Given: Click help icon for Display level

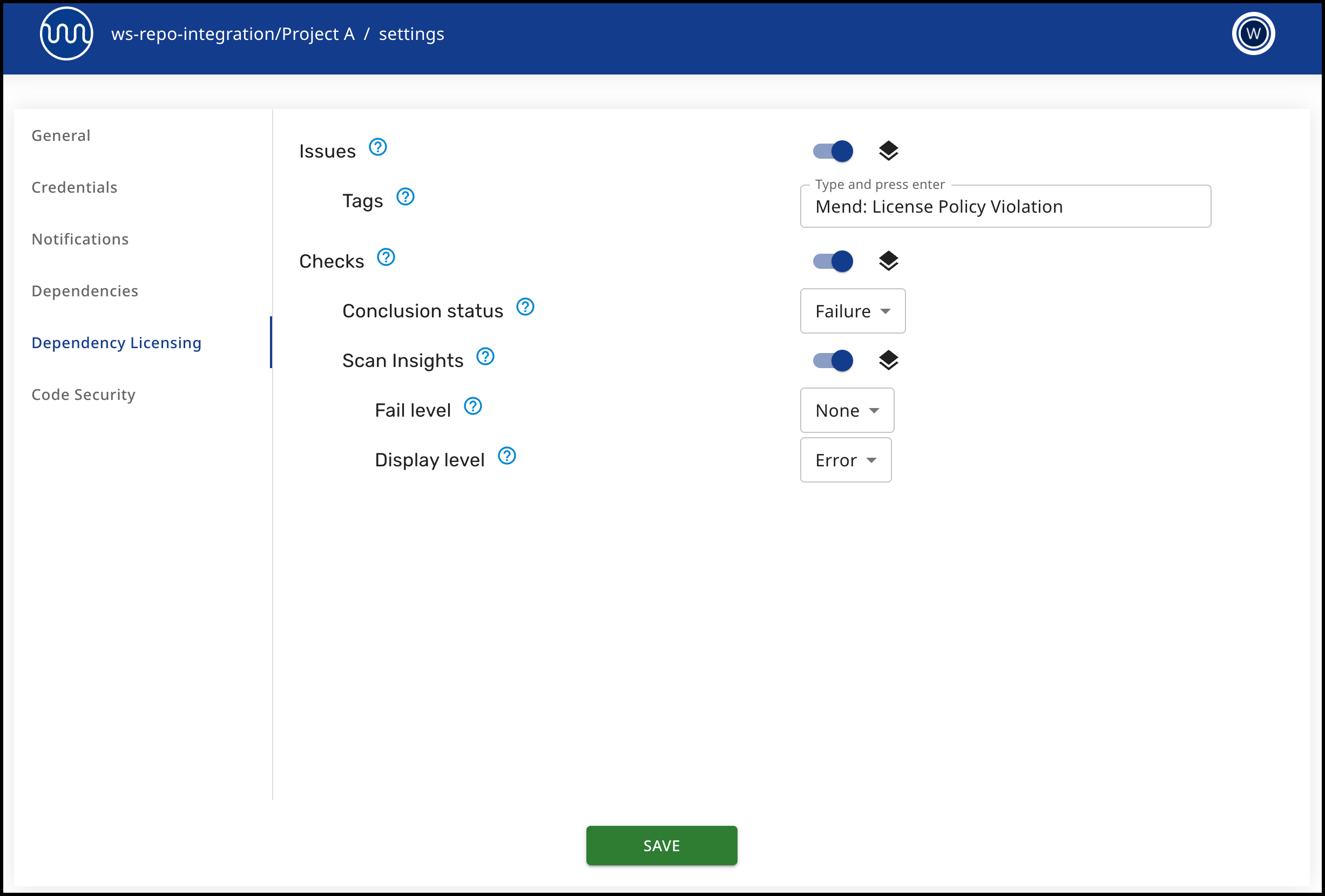Looking at the screenshot, I should pos(506,456).
